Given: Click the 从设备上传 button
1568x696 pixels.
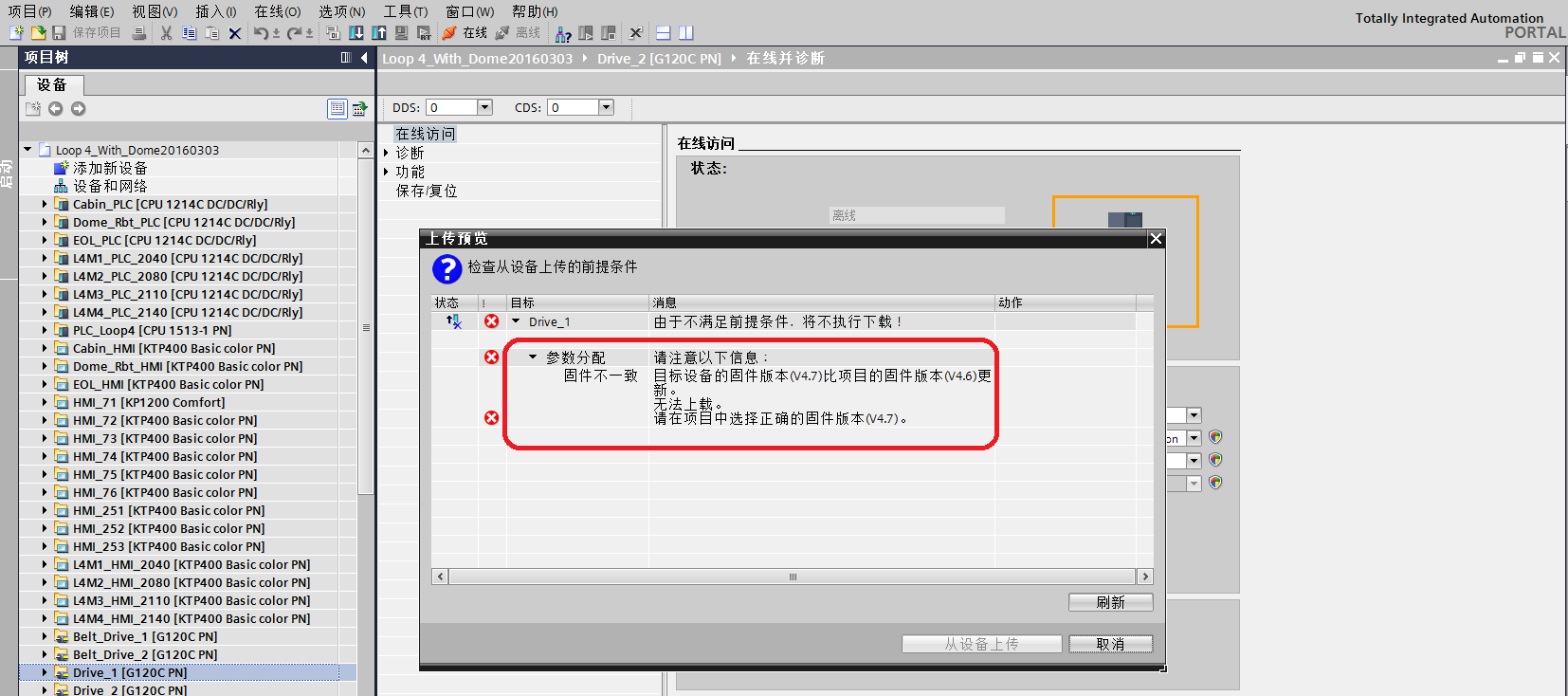Looking at the screenshot, I should (x=982, y=644).
